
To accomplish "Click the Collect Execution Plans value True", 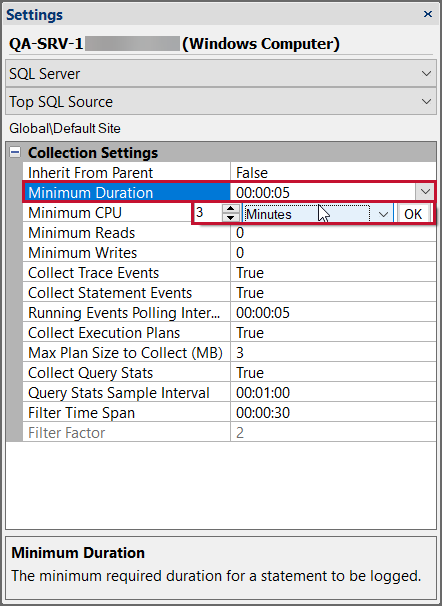I will (x=250, y=333).
